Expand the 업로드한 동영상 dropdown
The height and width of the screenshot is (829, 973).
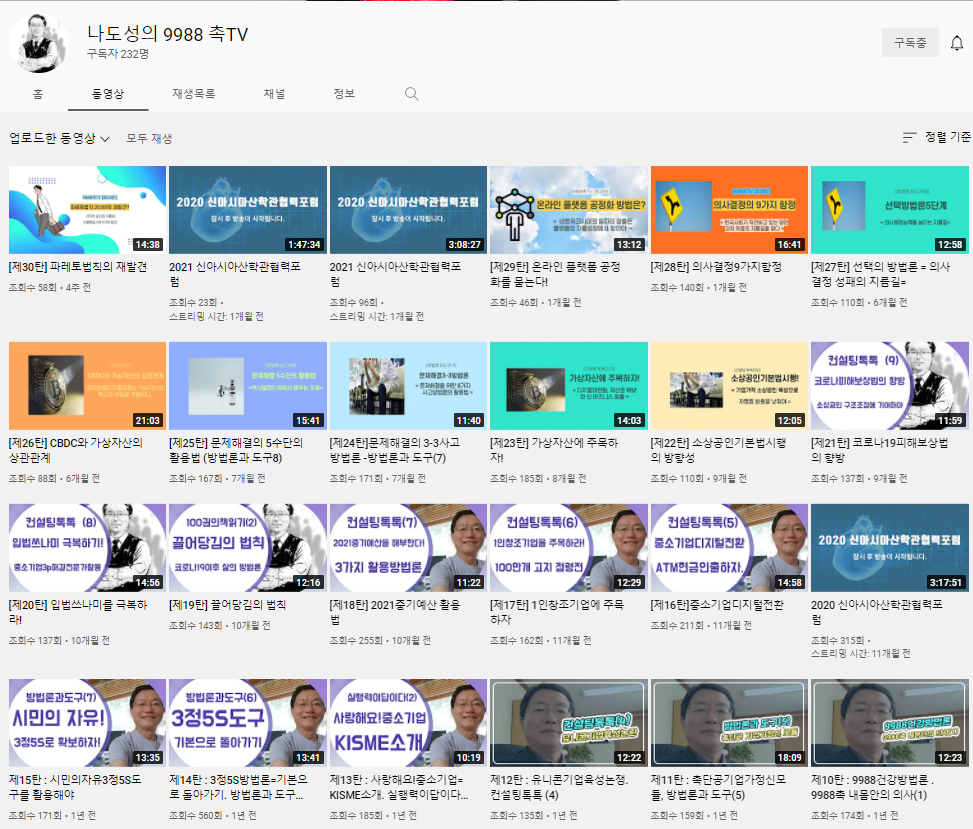point(59,138)
